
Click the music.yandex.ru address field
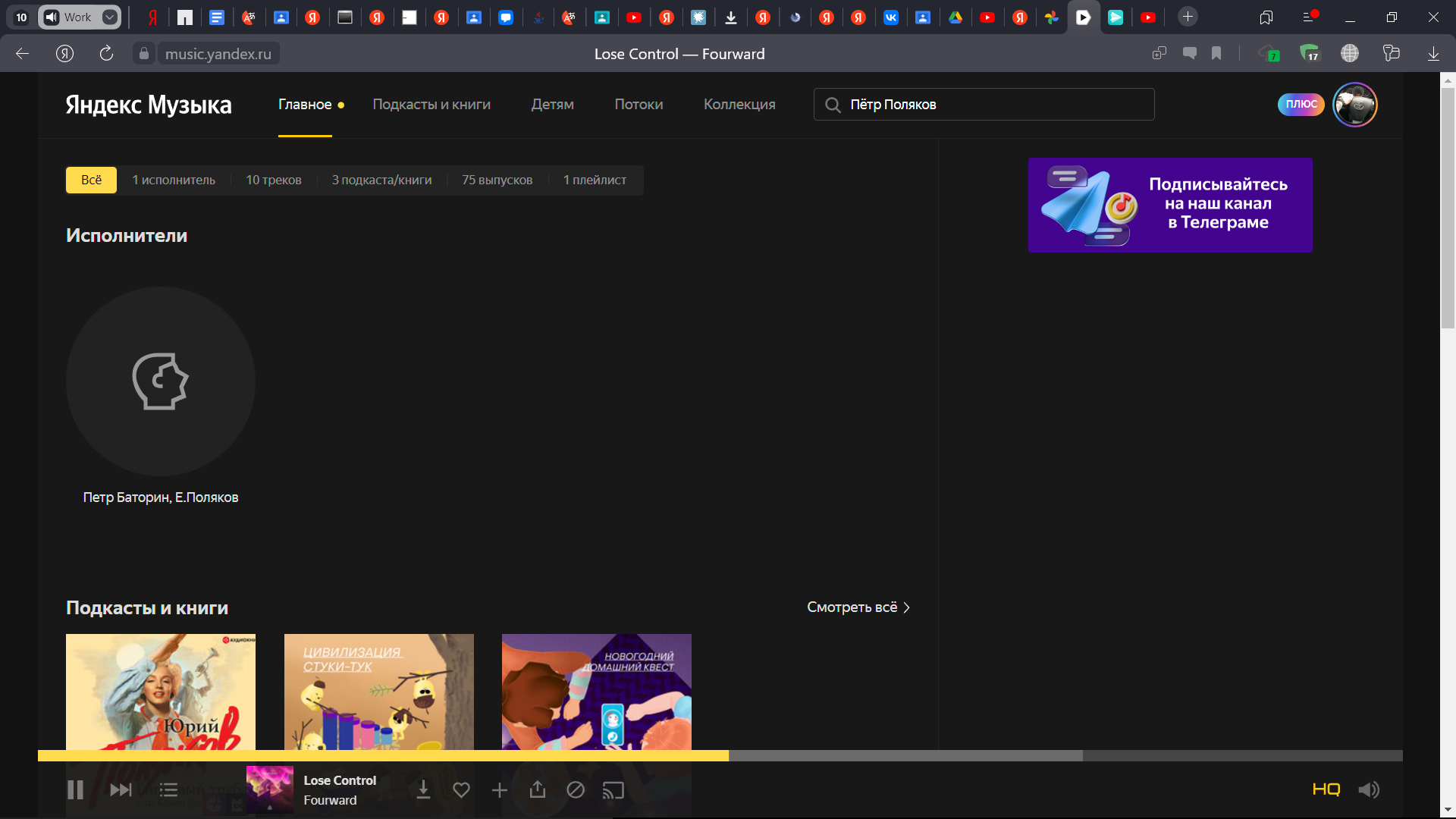click(x=218, y=54)
